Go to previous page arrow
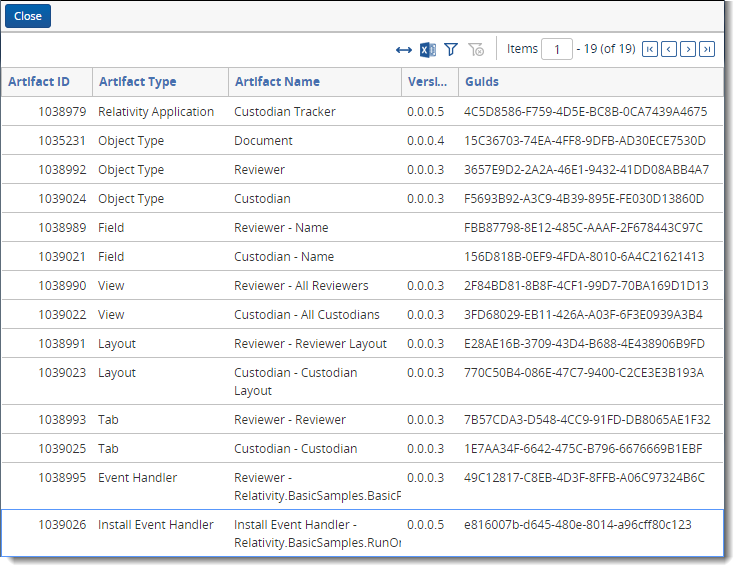This screenshot has height=572, width=740. [669, 49]
